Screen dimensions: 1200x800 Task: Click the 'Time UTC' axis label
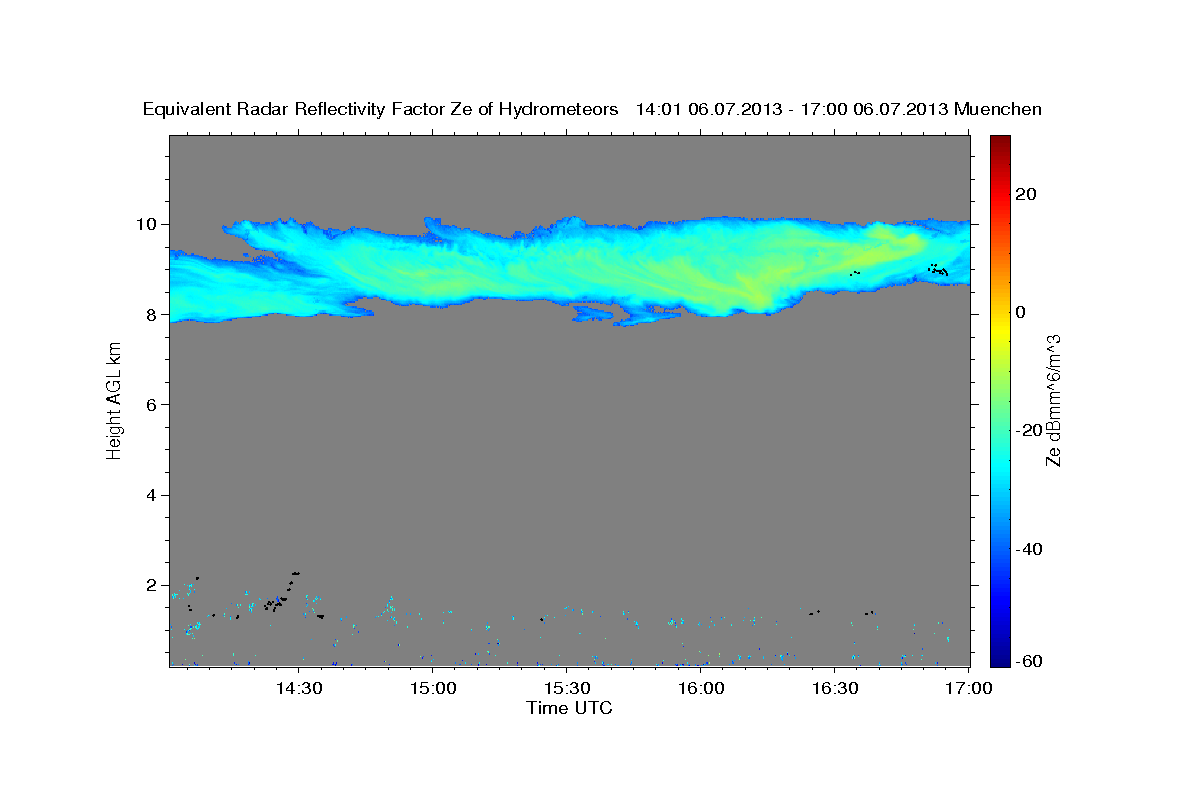pos(569,708)
